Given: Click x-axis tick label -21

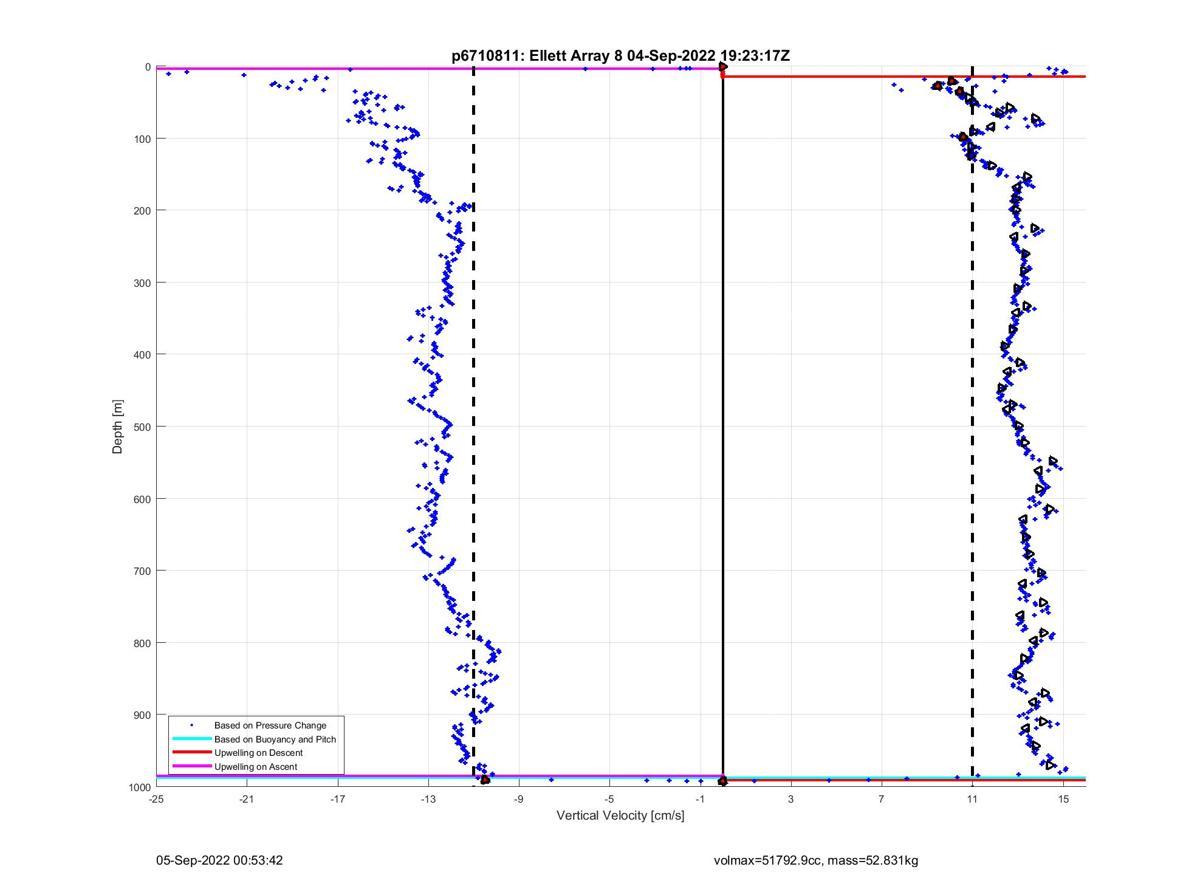Looking at the screenshot, I should coord(246,799).
